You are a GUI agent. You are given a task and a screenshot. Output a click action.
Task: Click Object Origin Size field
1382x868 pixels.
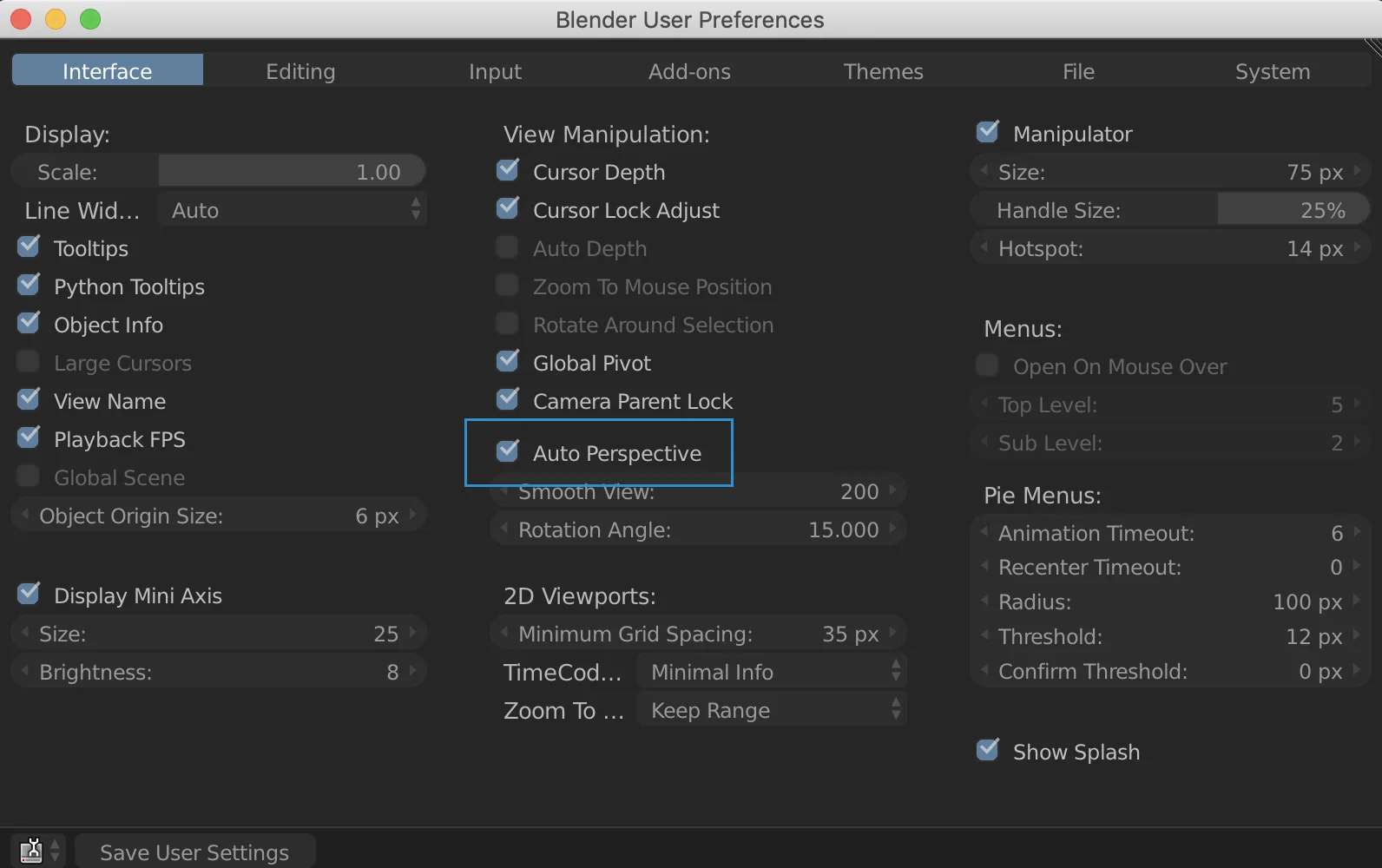219,516
